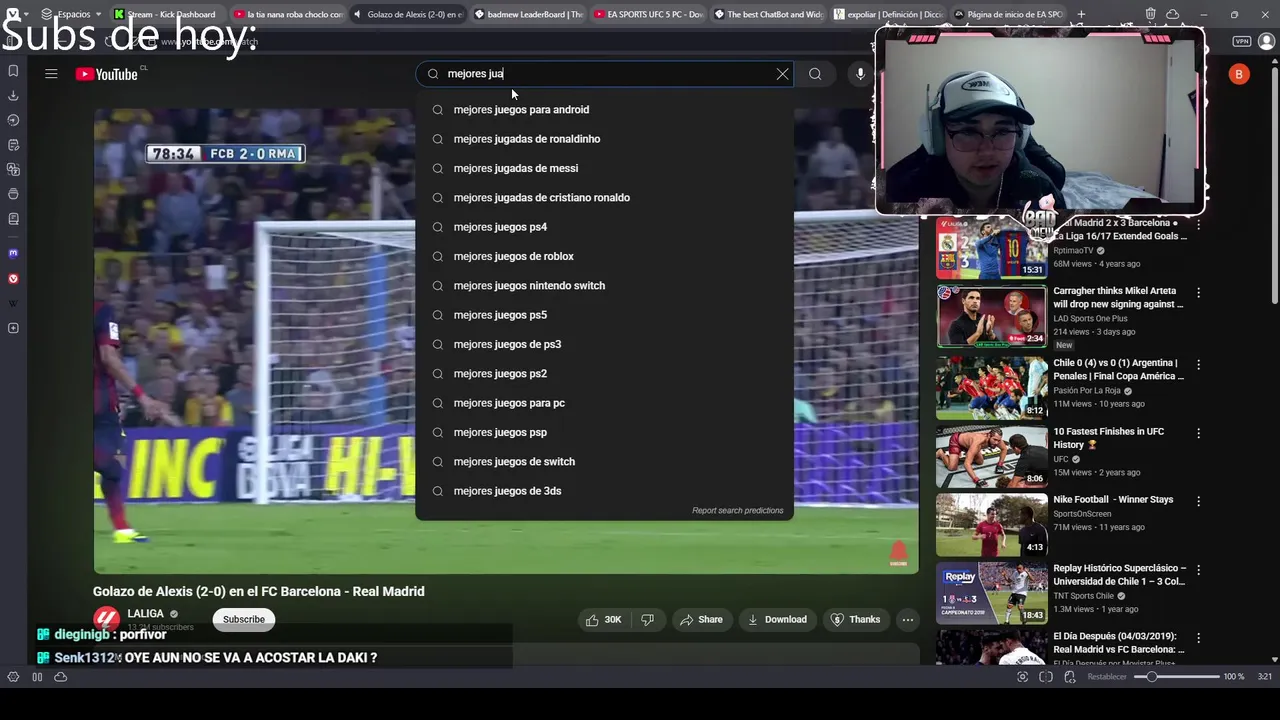1280x720 pixels.
Task: Pick 'mejores juegos psp' suggestion
Action: [604, 432]
